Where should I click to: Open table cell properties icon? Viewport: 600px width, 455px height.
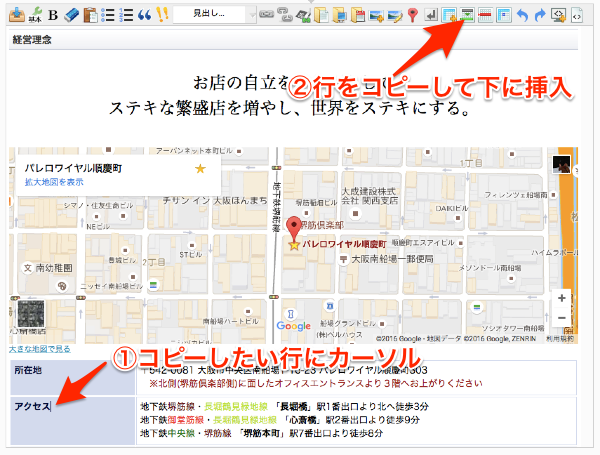pyautogui.click(x=504, y=15)
